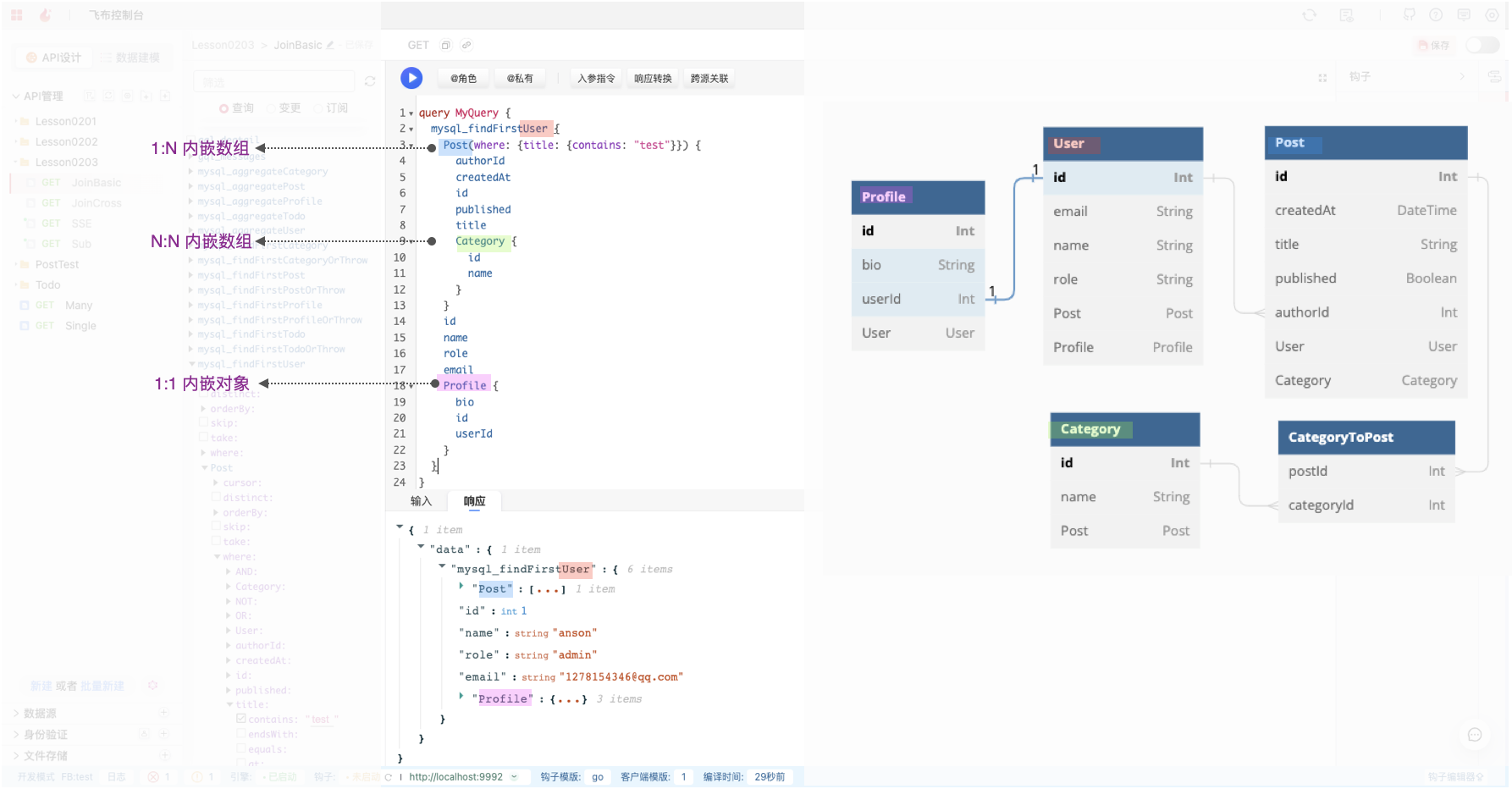1512x789 pixels.
Task: Open the localhost:9992 URL dropdown
Action: (x=514, y=776)
